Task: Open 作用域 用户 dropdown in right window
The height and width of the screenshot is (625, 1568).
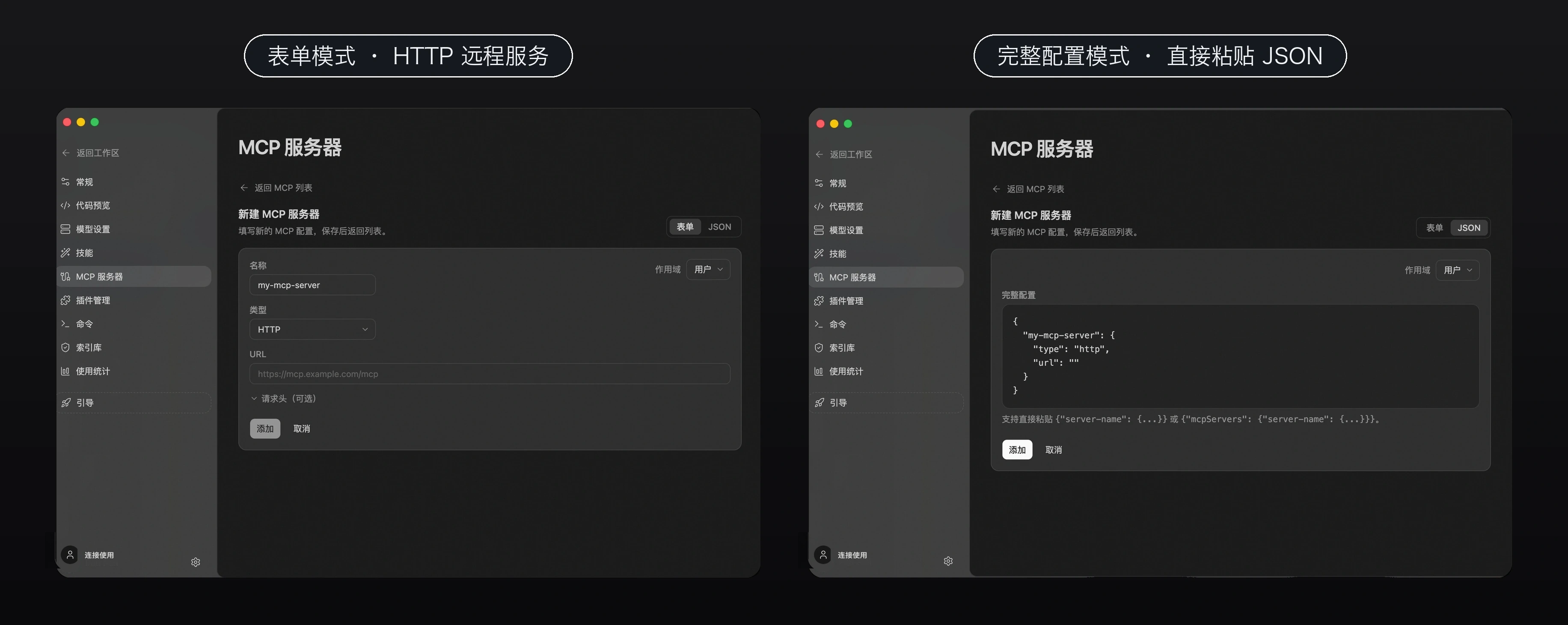Action: coord(1457,271)
